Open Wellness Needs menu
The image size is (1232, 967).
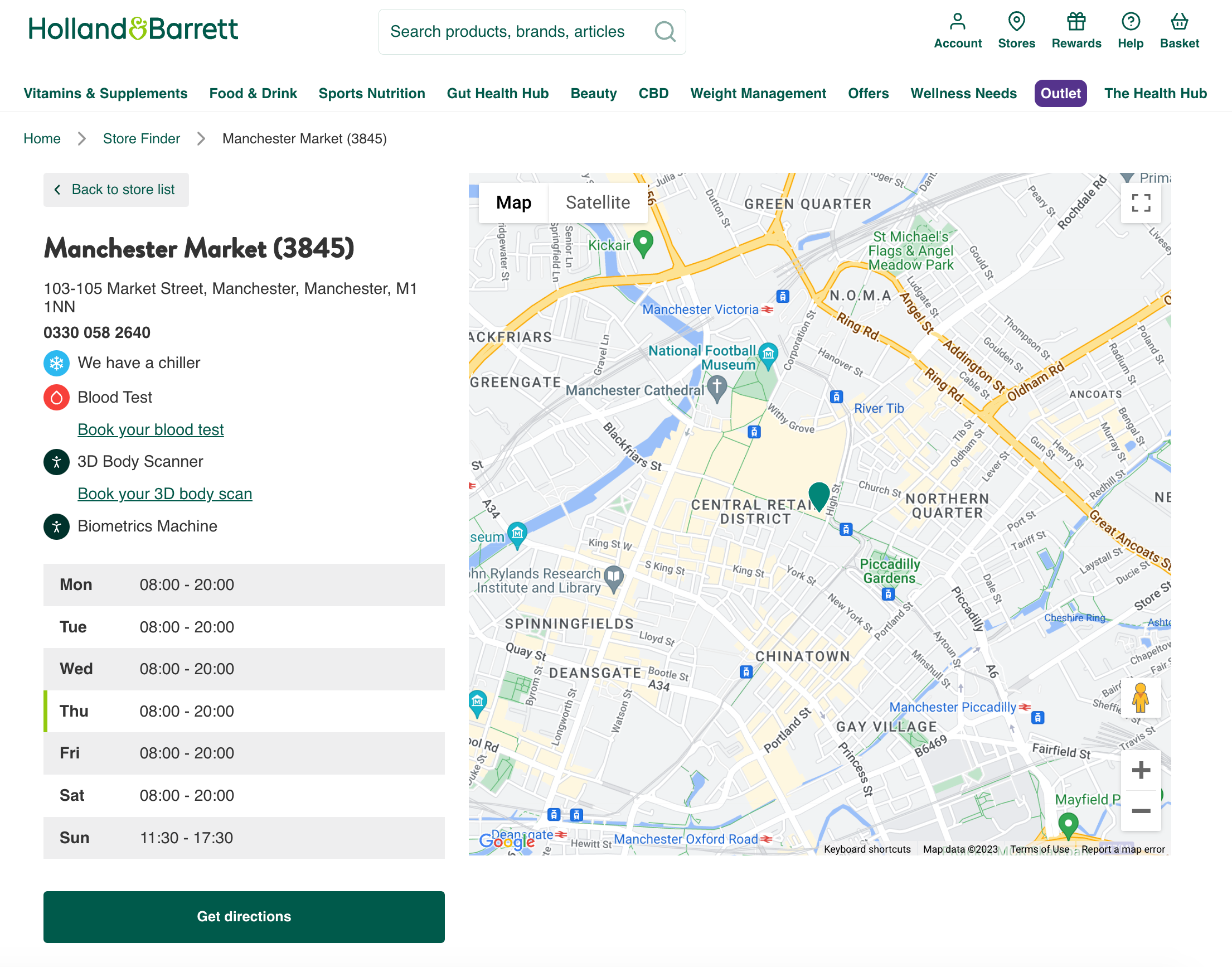pyautogui.click(x=963, y=94)
